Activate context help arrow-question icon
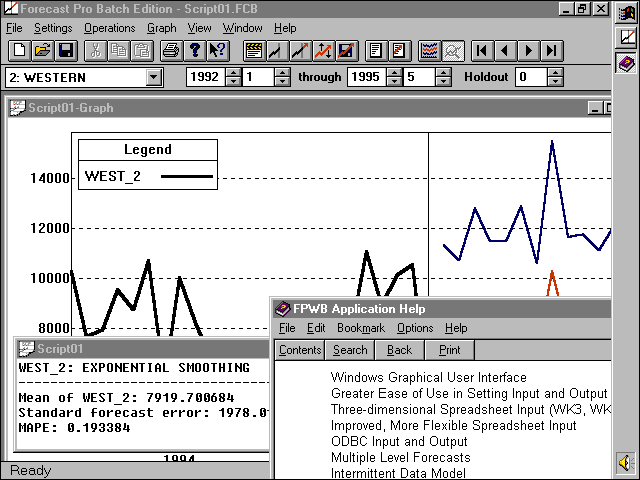The image size is (640, 480). 218,51
